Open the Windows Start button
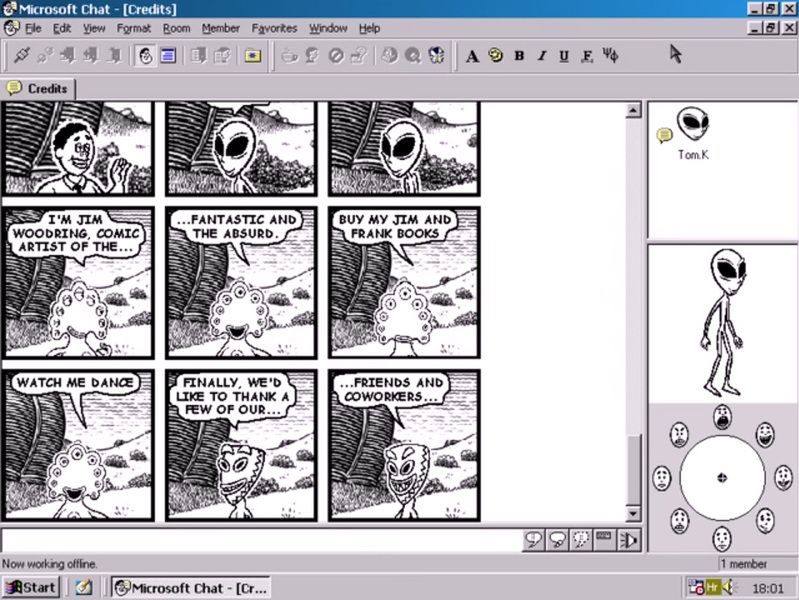The height and width of the screenshot is (600, 799). coord(31,588)
